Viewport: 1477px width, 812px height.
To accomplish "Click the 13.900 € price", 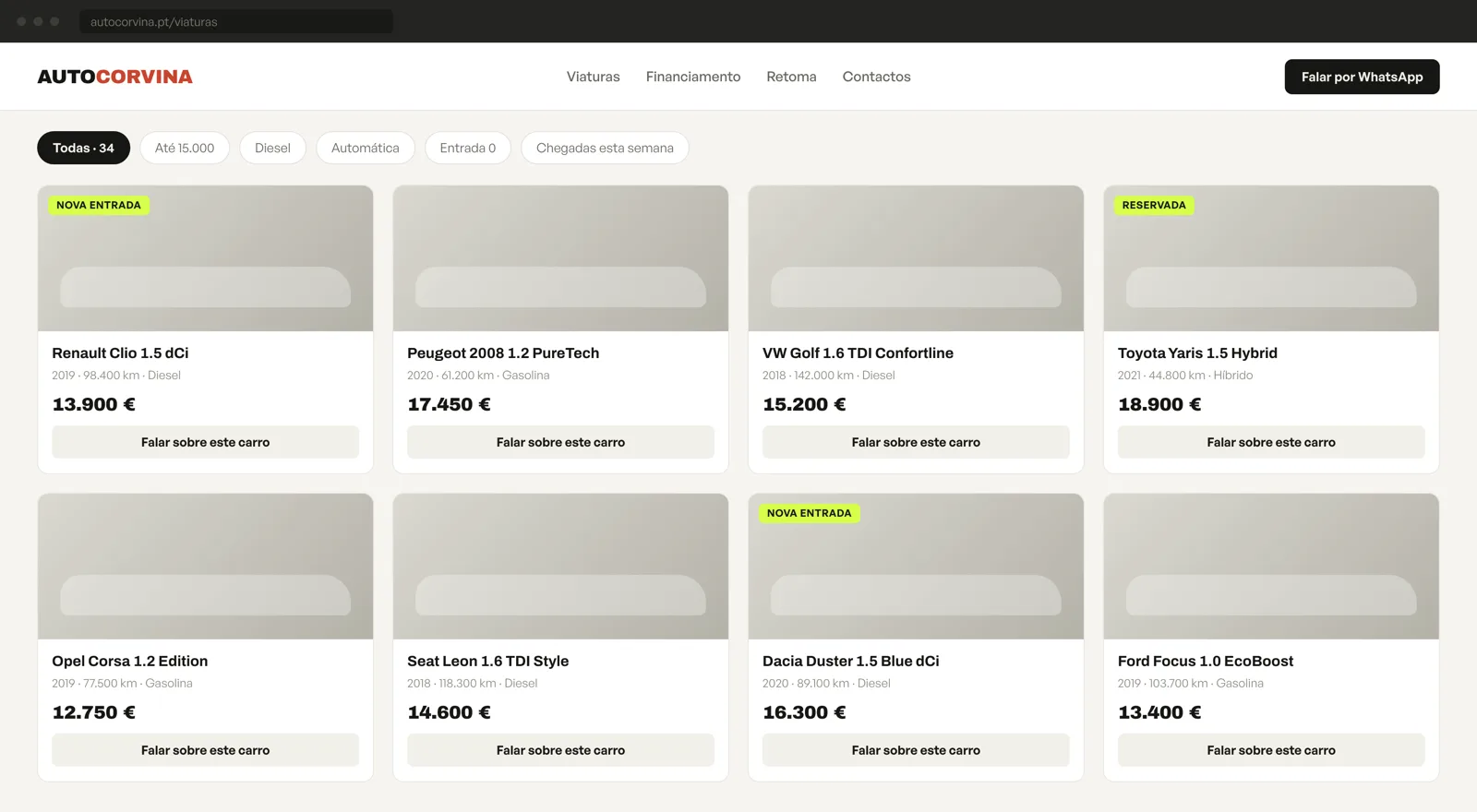I will coord(94,404).
